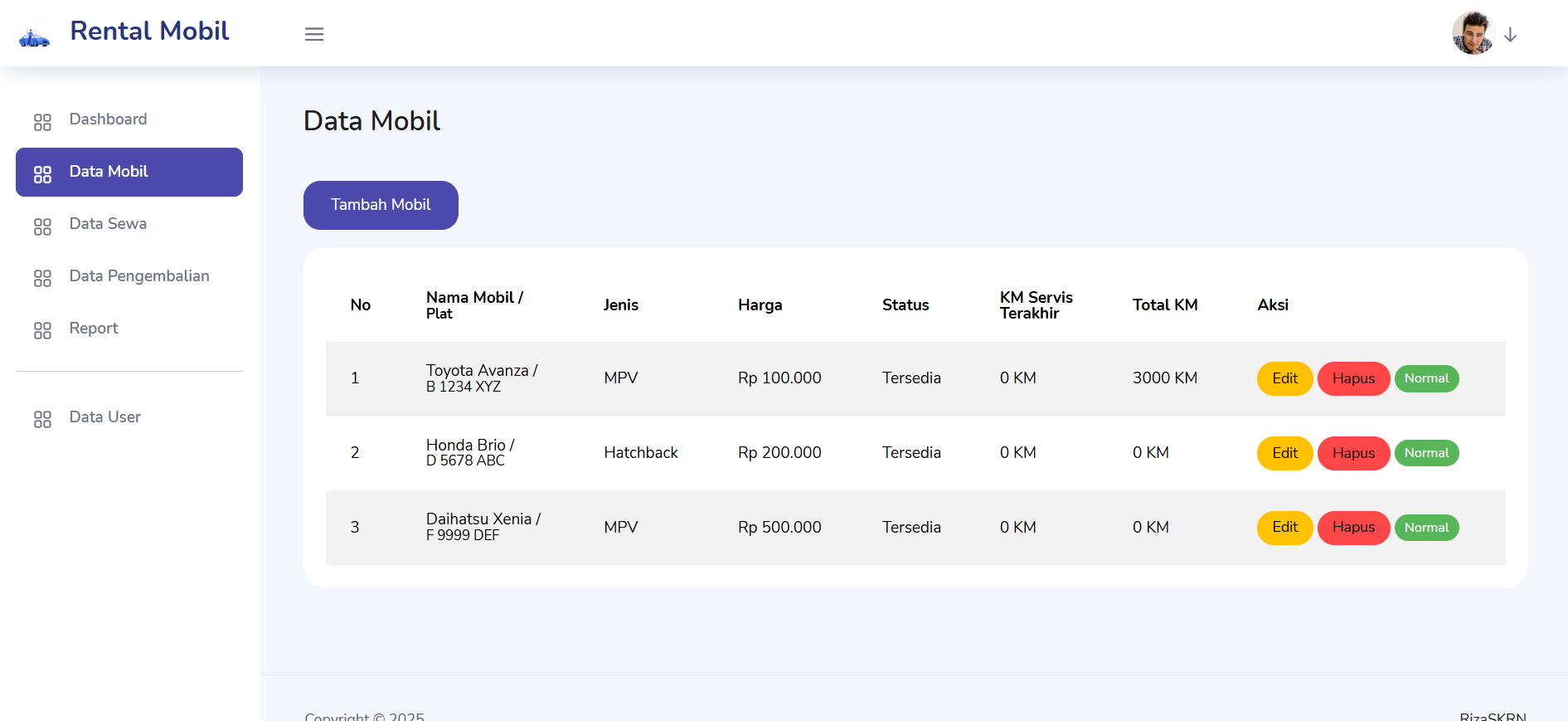Click the user profile avatar picture
1568x721 pixels.
pos(1472,33)
